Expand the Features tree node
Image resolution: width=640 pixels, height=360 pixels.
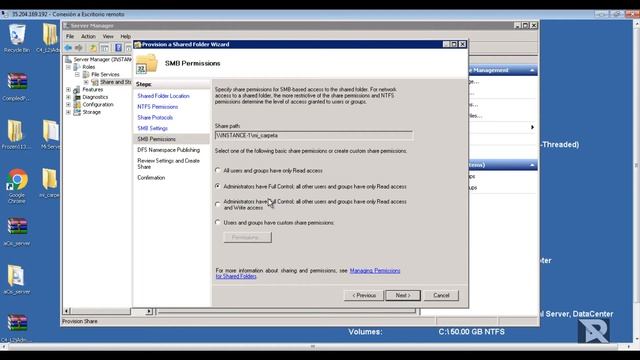[69, 89]
